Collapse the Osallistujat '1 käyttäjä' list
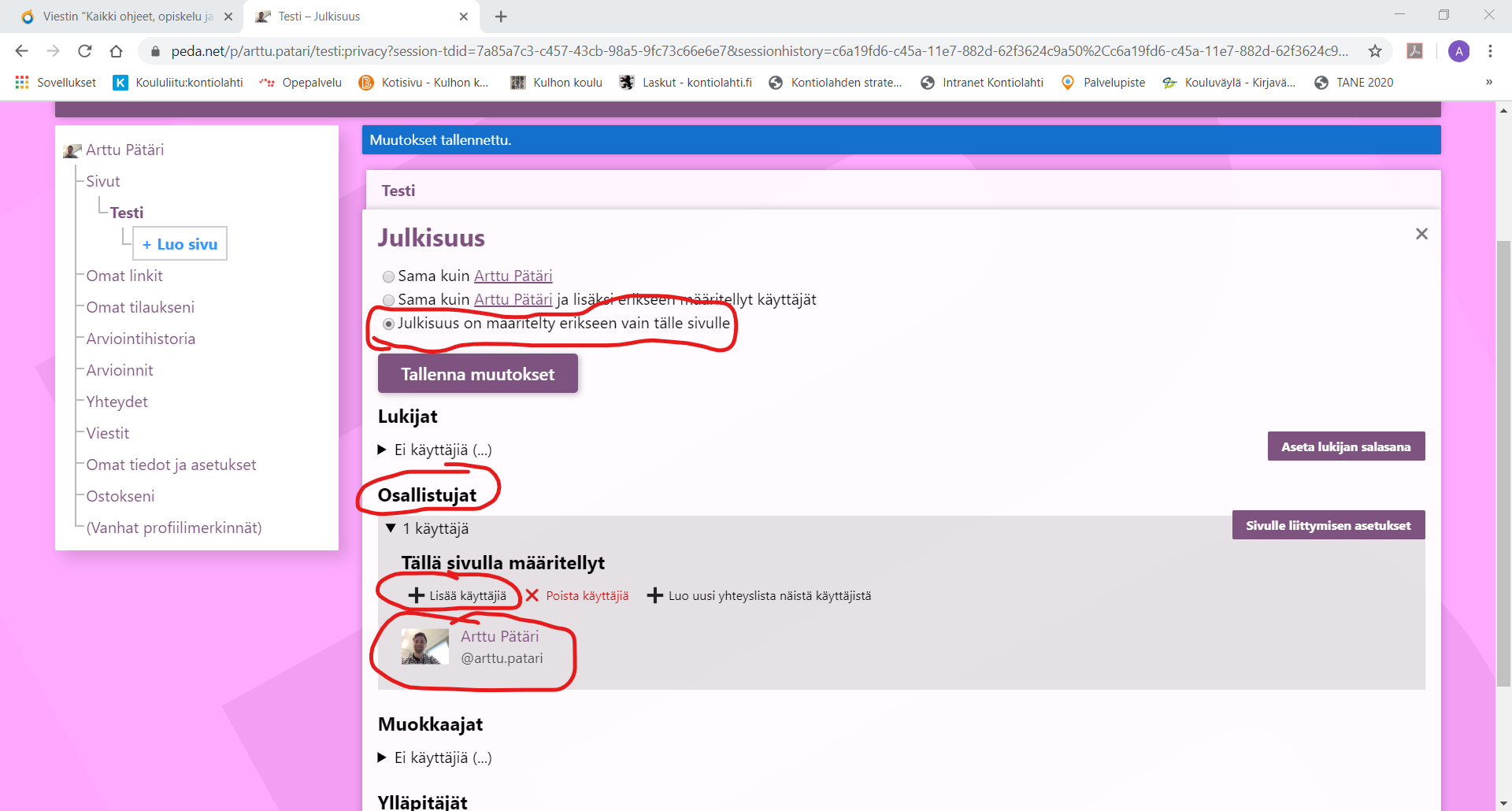Screen dimensions: 1512x811 [x=391, y=528]
